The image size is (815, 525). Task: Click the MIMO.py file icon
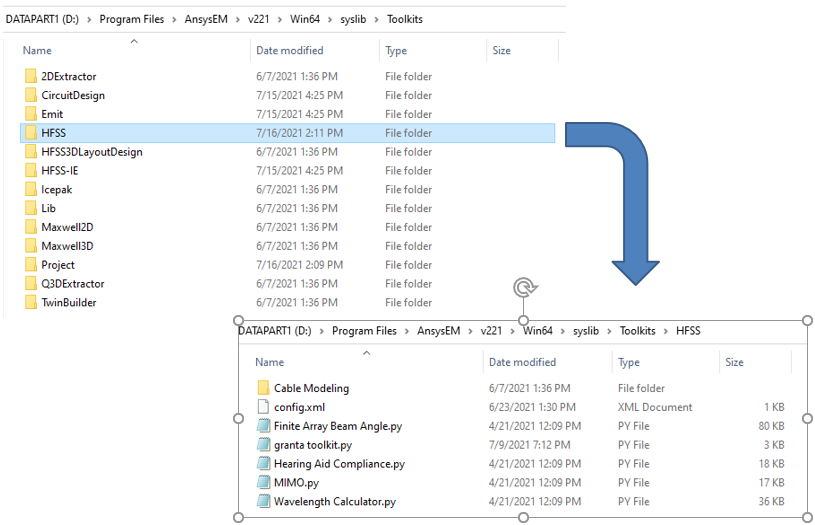point(263,483)
